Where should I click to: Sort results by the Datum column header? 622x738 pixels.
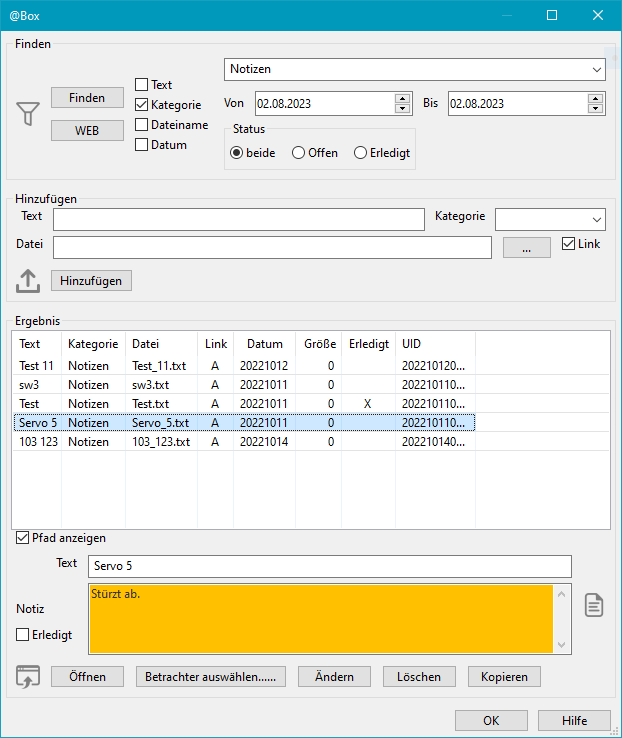[x=265, y=344]
